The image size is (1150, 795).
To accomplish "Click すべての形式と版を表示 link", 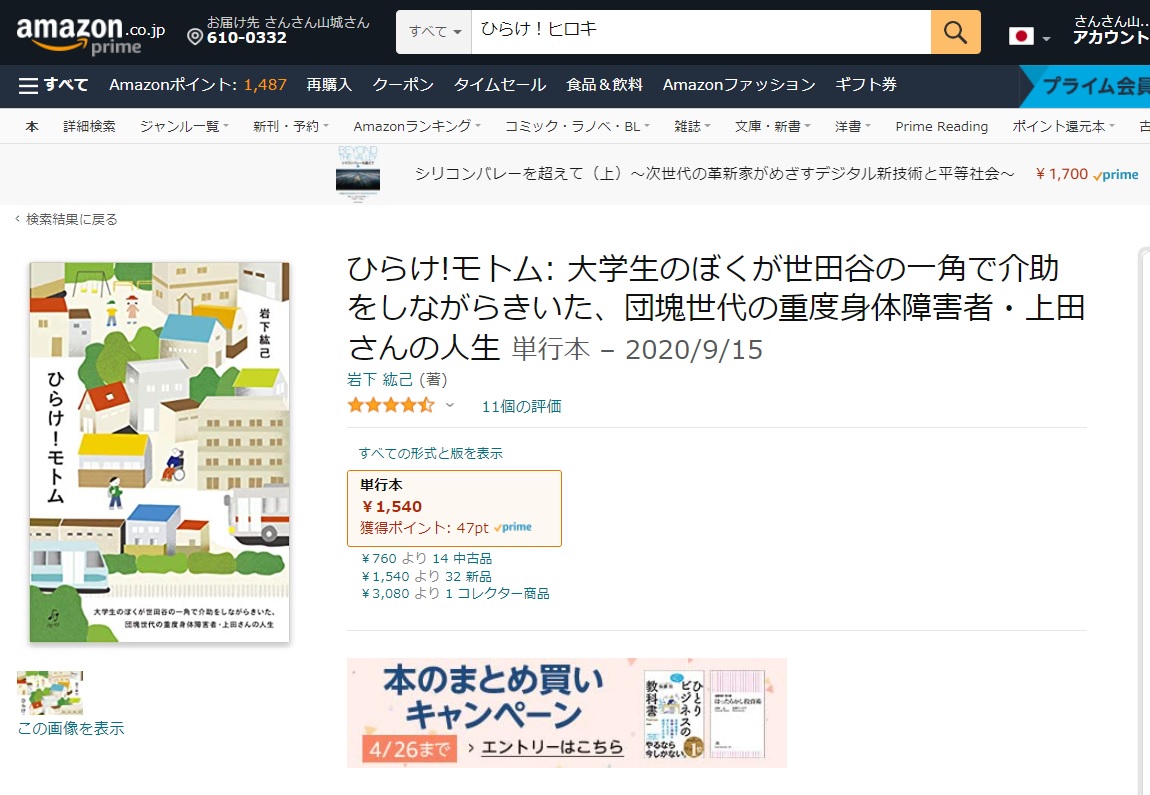I will (x=431, y=453).
